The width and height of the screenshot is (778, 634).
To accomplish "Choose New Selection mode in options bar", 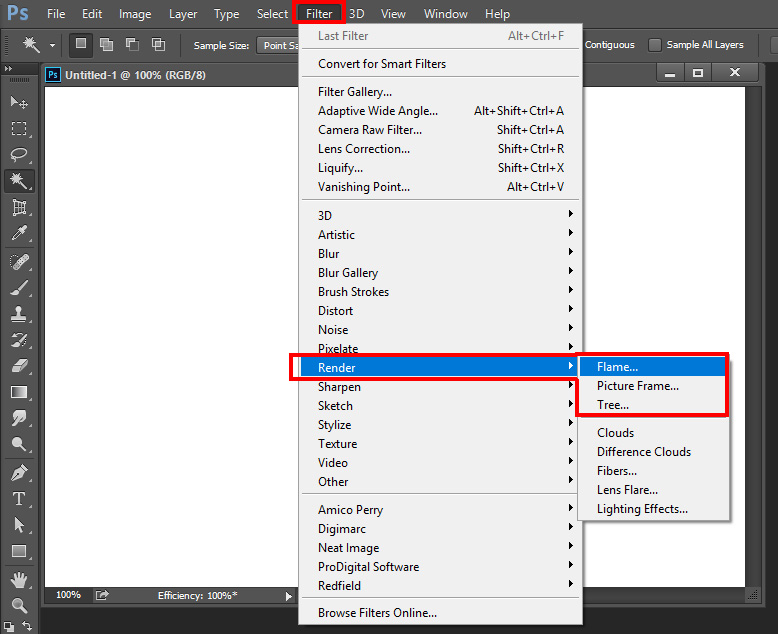I will coord(80,45).
